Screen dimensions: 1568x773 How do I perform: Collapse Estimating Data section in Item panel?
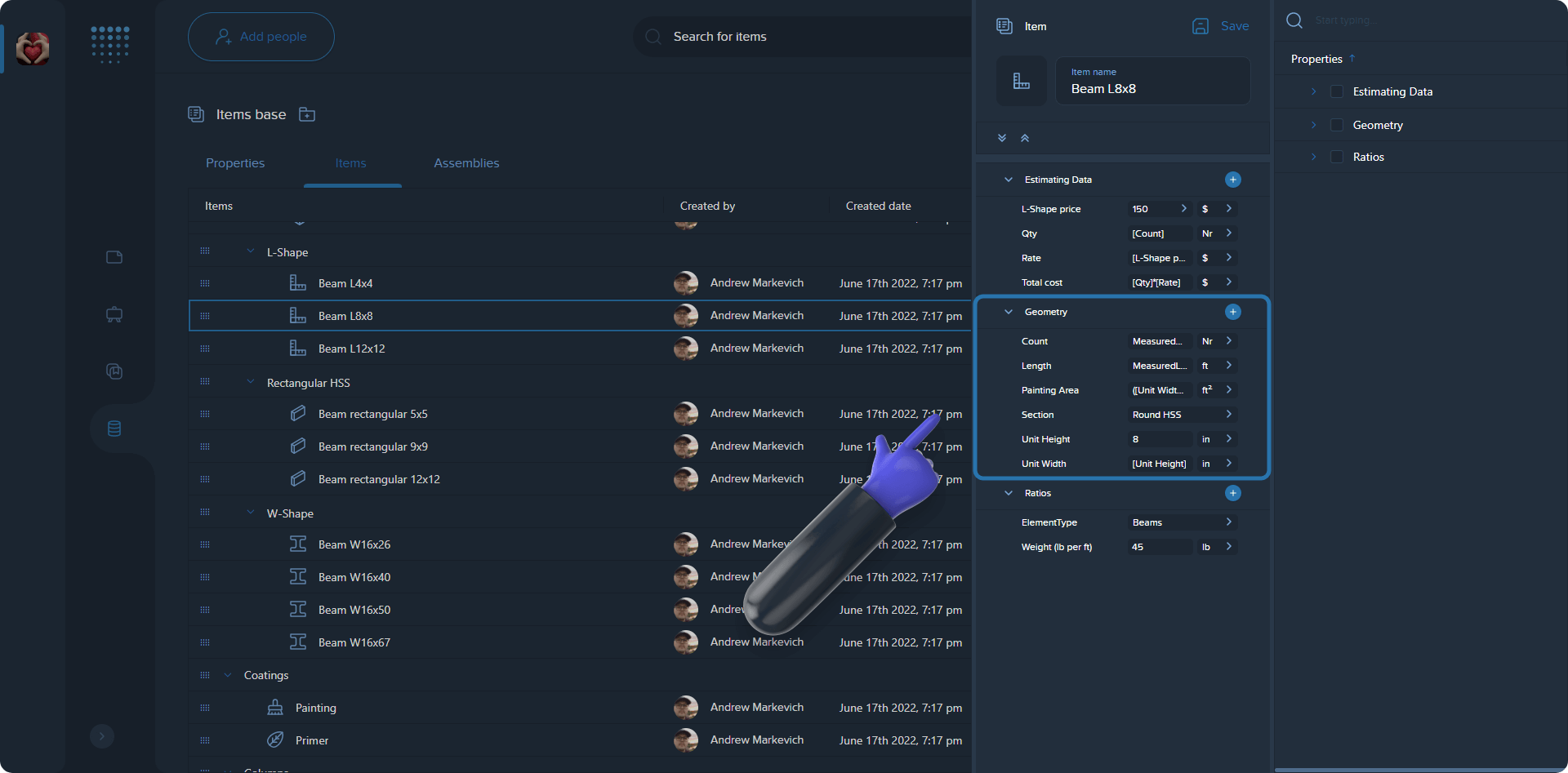[1009, 180]
